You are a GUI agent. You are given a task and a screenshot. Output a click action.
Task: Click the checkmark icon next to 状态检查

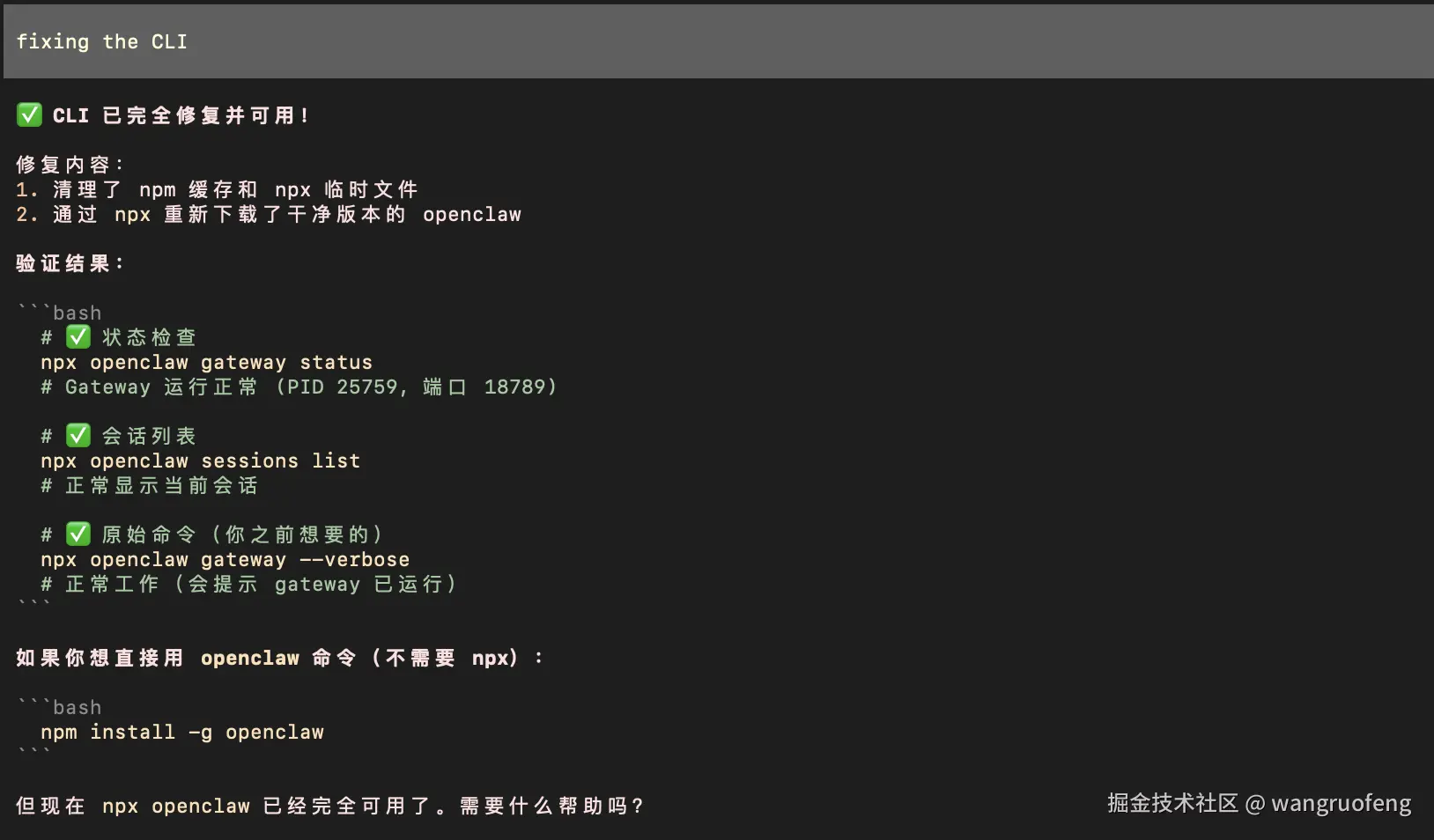[78, 336]
